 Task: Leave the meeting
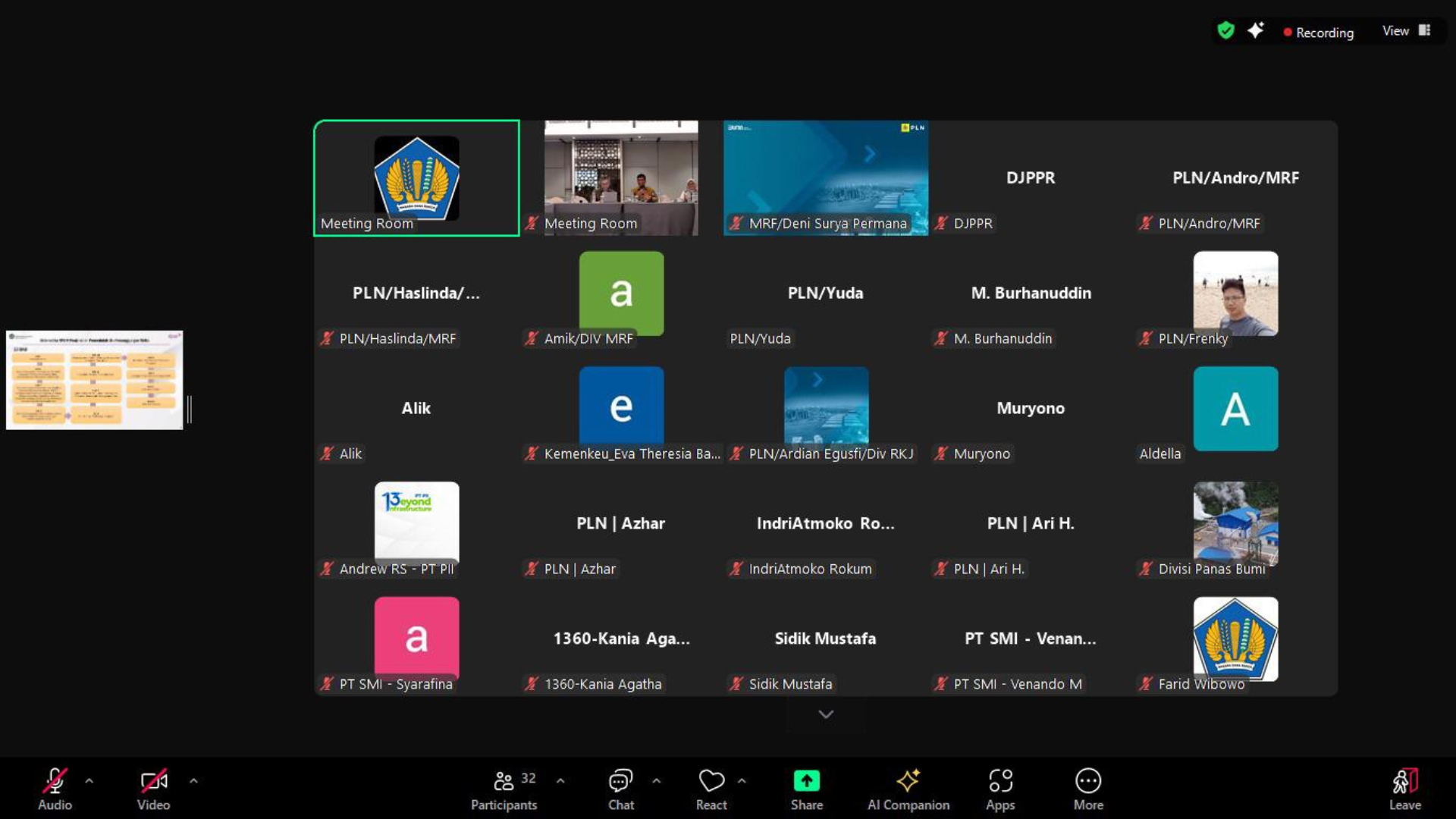(x=1405, y=789)
